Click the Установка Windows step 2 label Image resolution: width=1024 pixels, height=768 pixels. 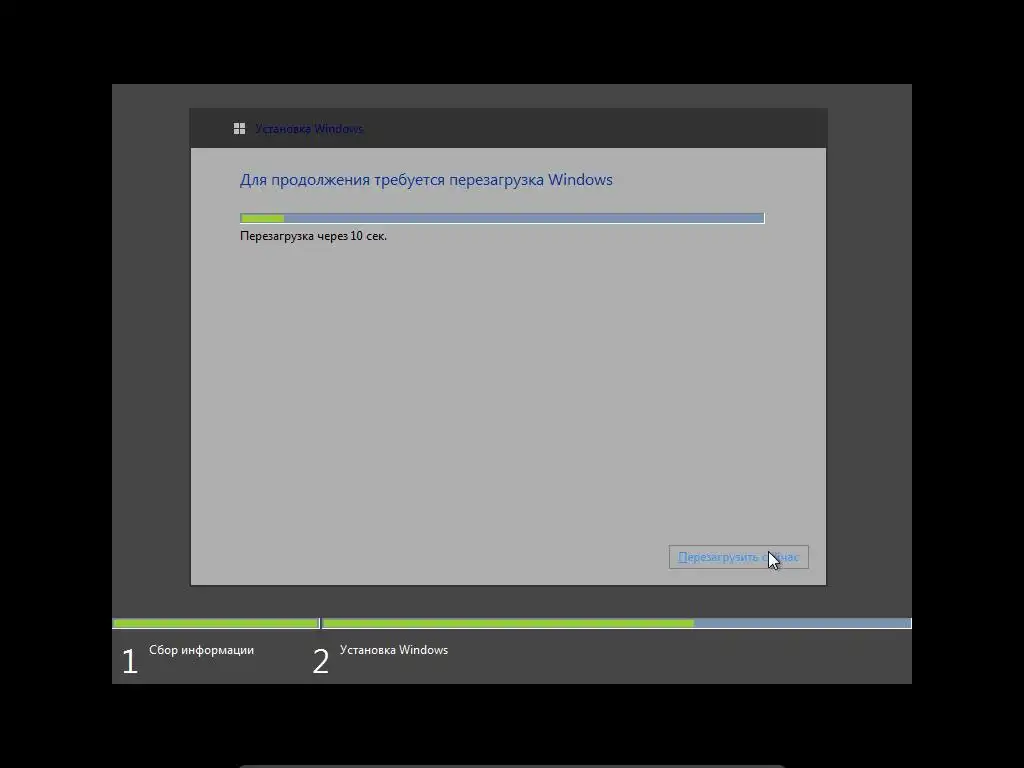tap(394, 650)
